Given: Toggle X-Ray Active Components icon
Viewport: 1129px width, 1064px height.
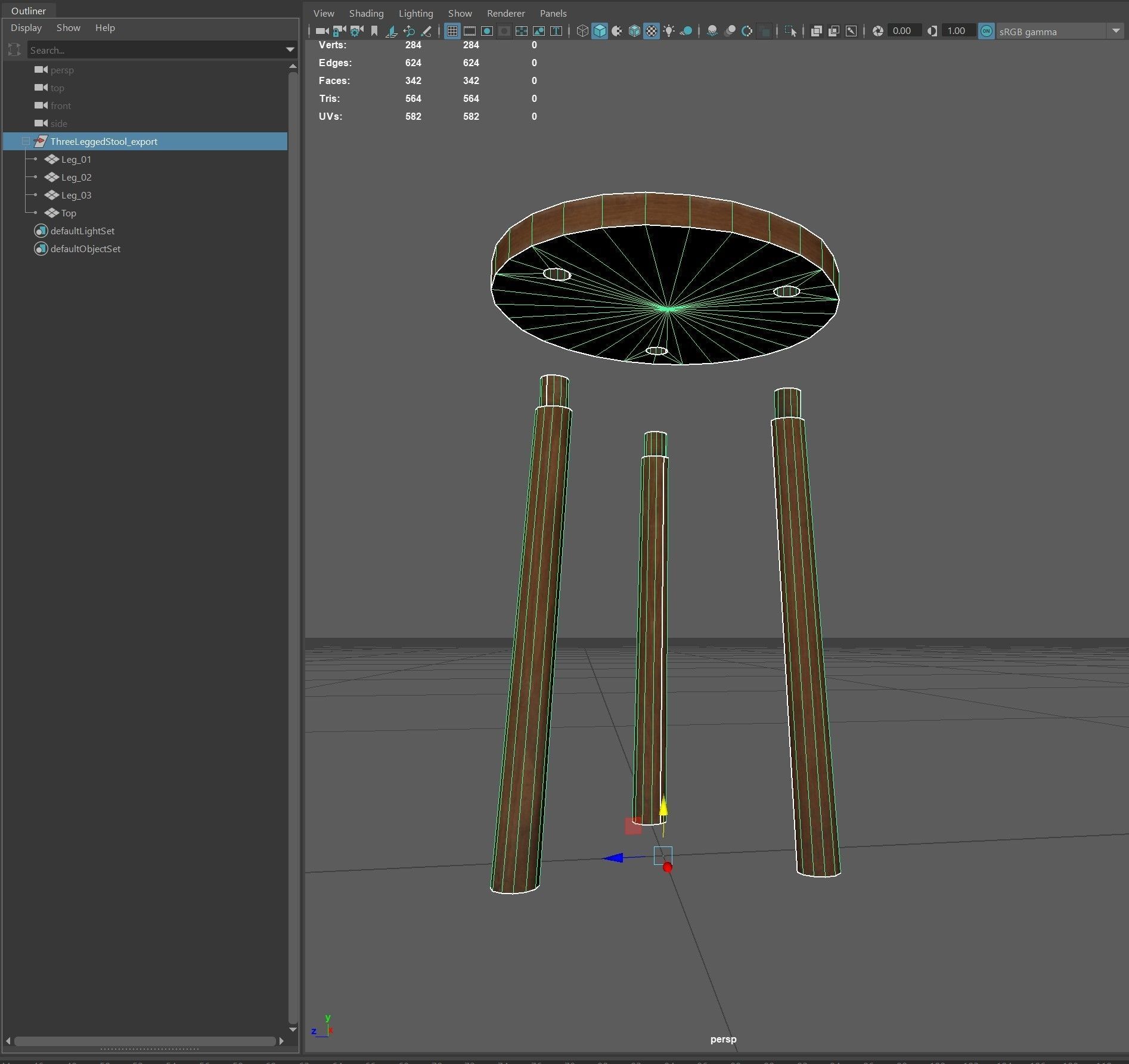Looking at the screenshot, I should (834, 31).
